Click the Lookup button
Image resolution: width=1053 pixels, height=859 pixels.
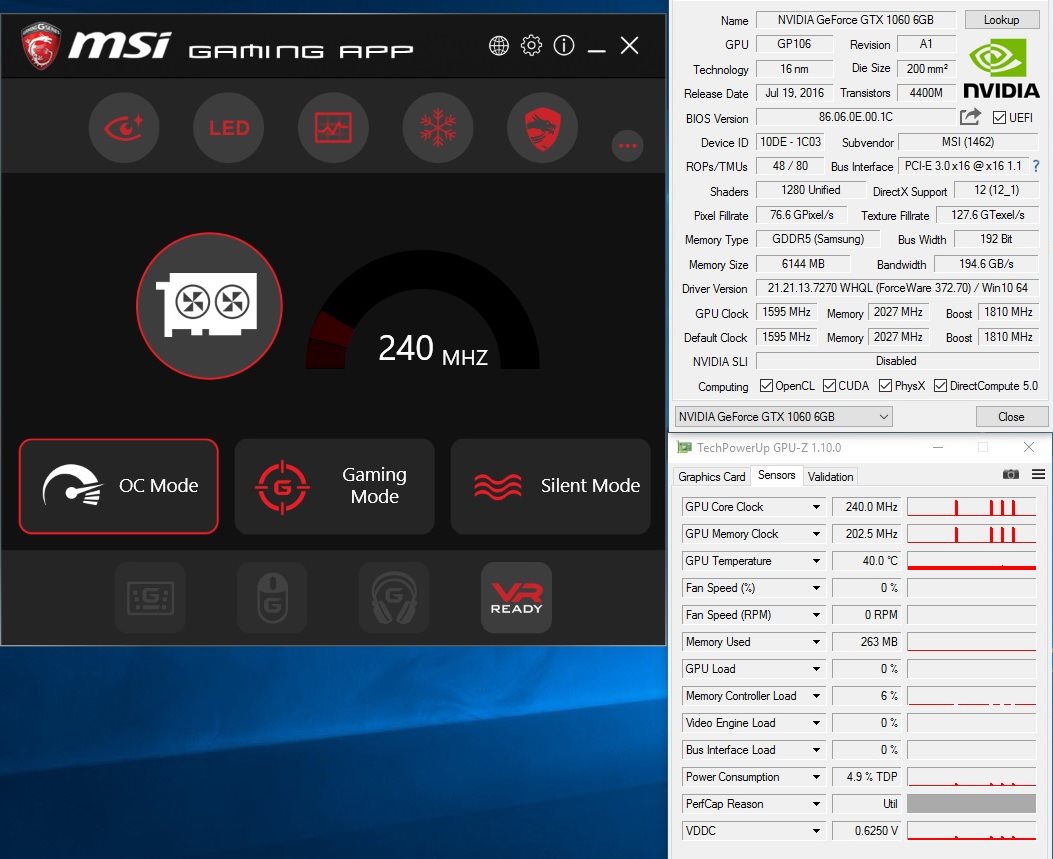[1001, 20]
